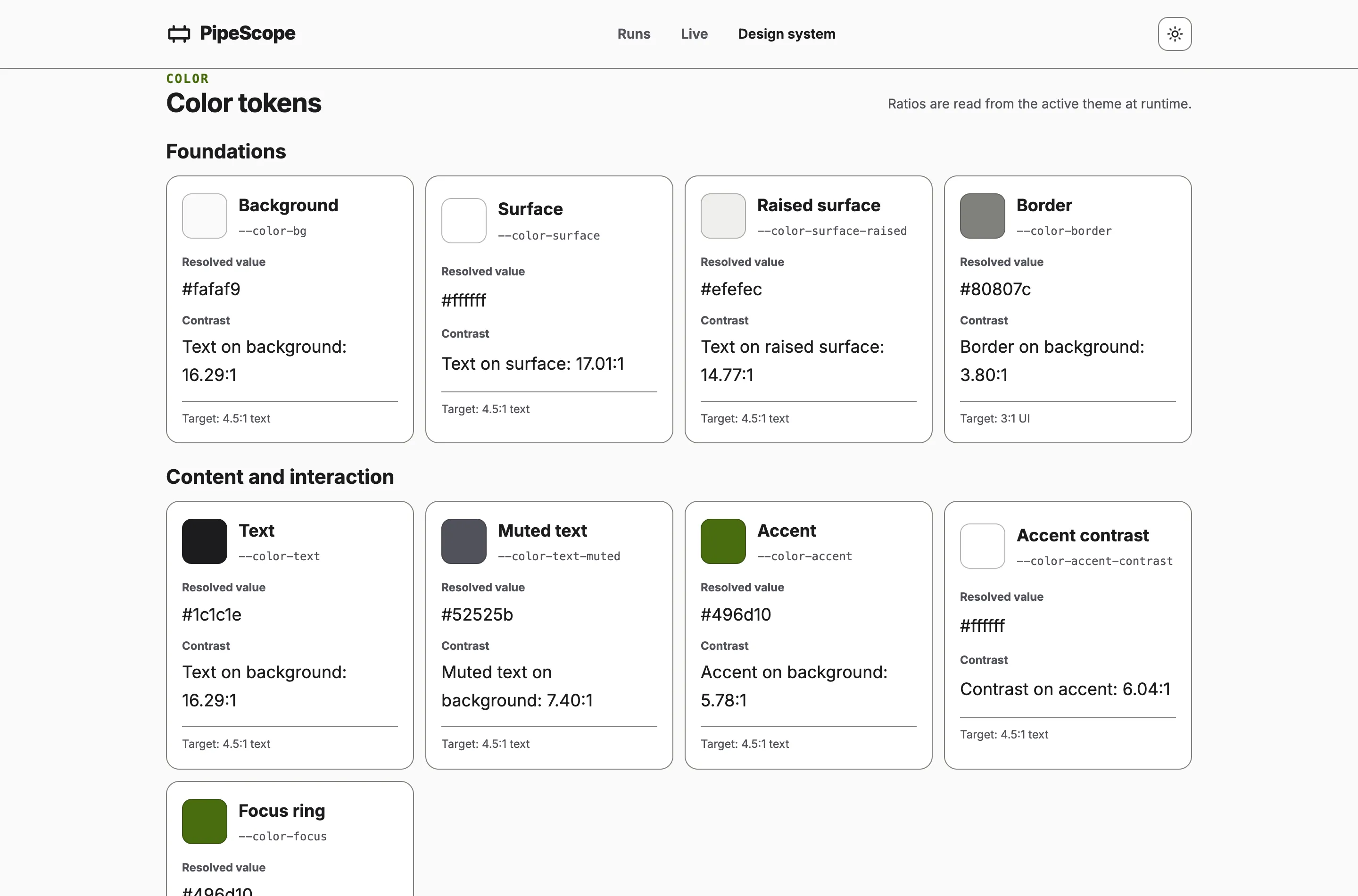This screenshot has height=896, width=1358.
Task: Click 'Text on raised surface: 14.77:1' ratio
Action: [793, 361]
